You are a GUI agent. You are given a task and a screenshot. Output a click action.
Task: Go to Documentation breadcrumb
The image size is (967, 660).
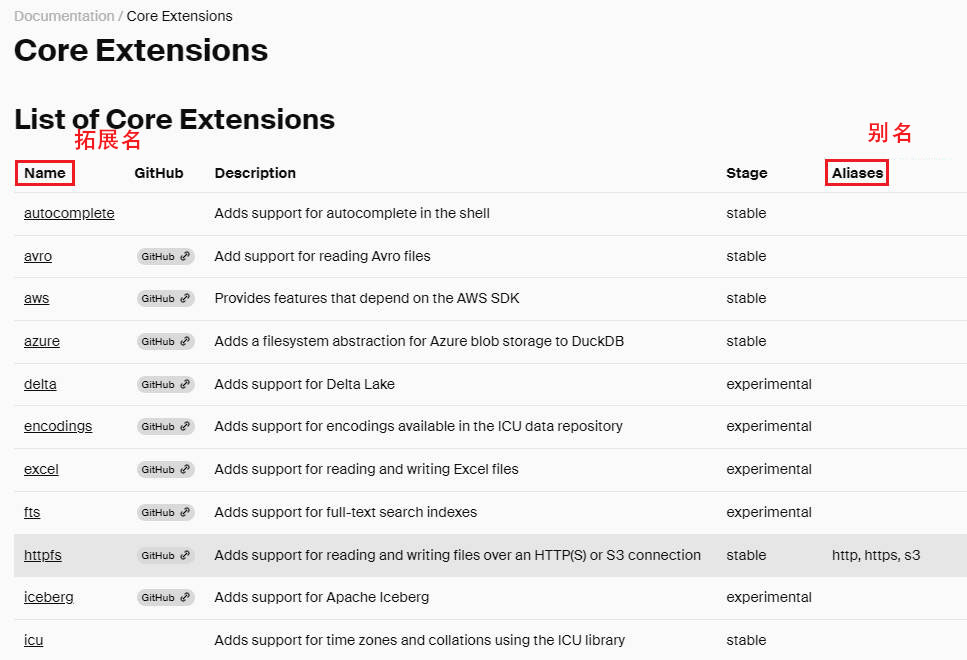coord(64,16)
